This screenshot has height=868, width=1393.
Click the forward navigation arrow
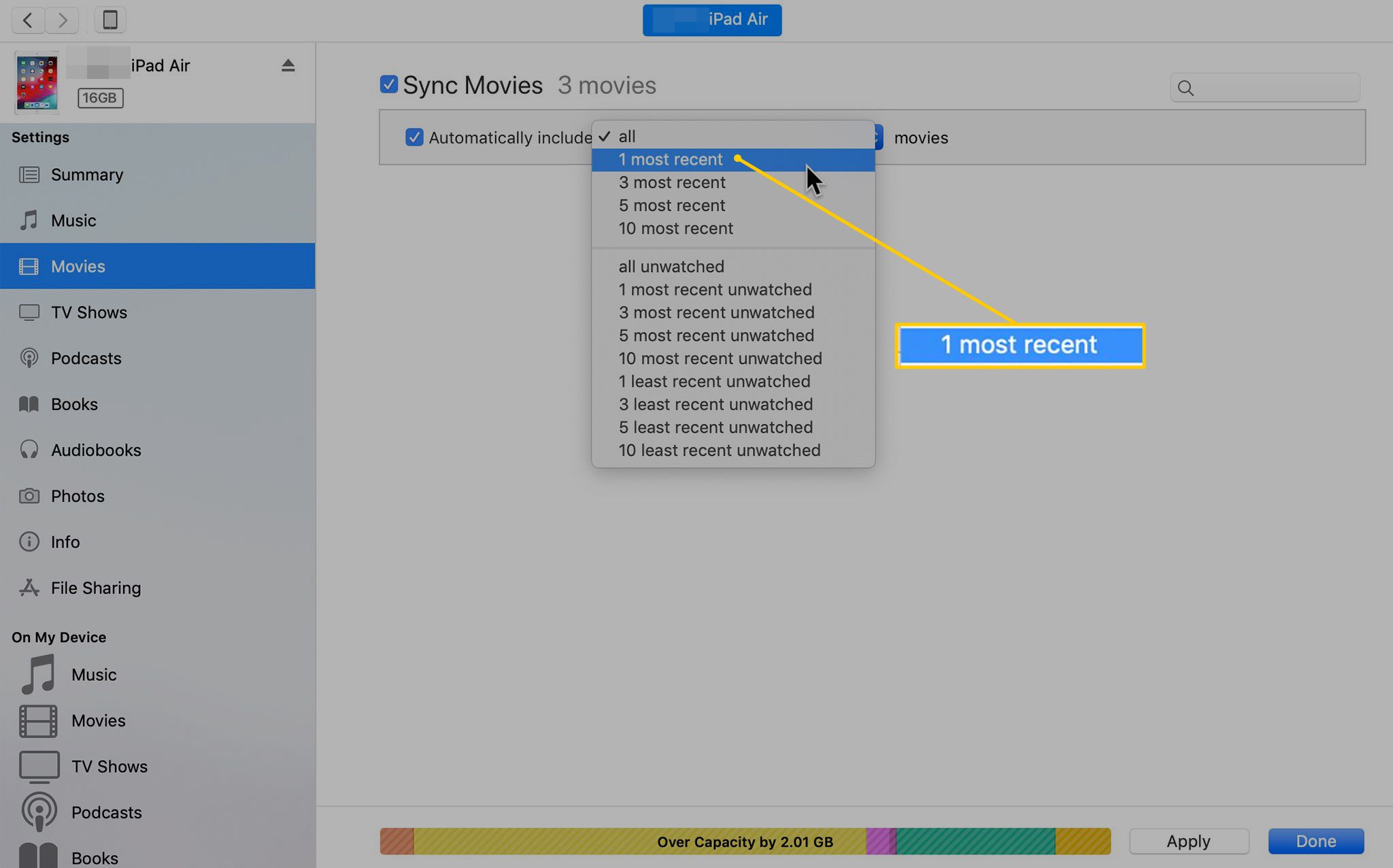pos(62,20)
